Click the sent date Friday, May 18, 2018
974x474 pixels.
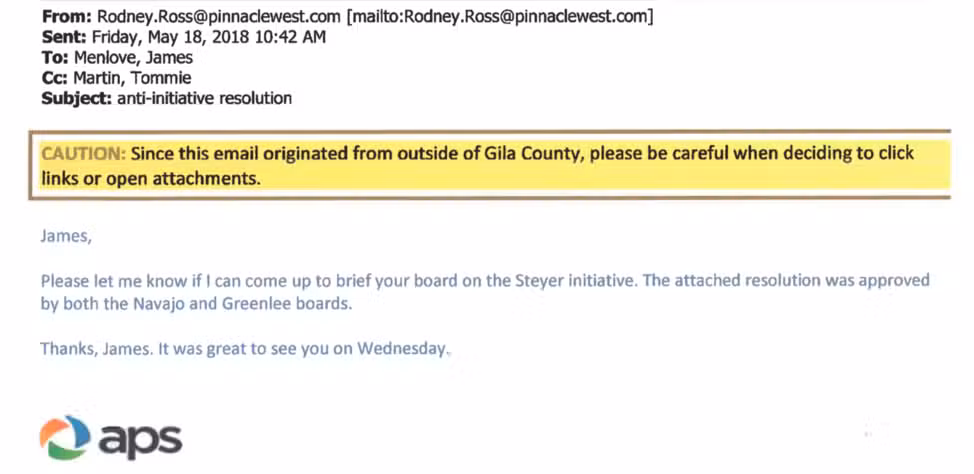[171, 37]
